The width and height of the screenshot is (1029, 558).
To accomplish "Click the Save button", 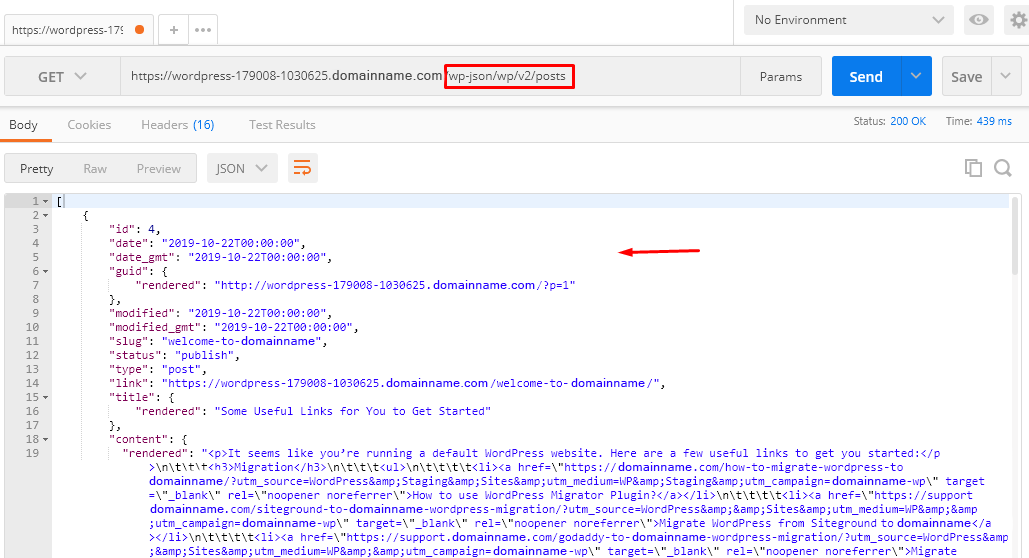I will point(967,76).
